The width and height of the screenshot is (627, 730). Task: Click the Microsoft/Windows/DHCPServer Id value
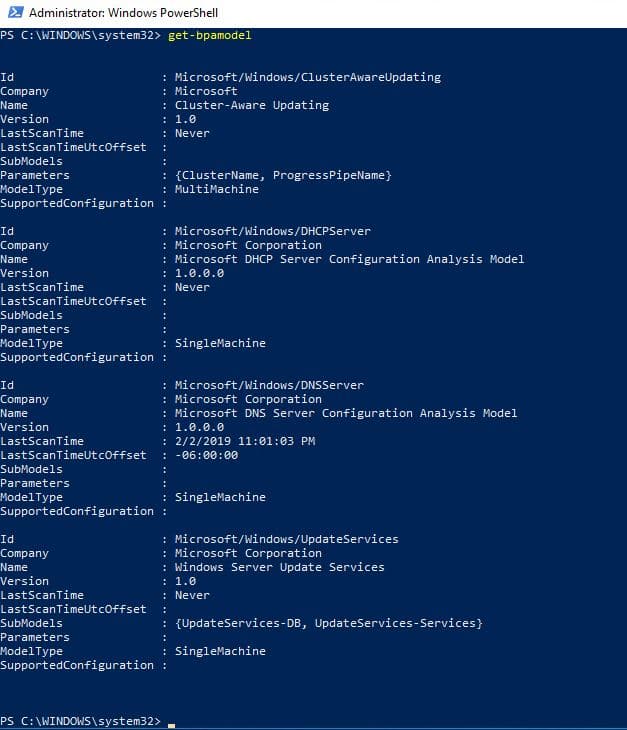pyautogui.click(x=273, y=231)
